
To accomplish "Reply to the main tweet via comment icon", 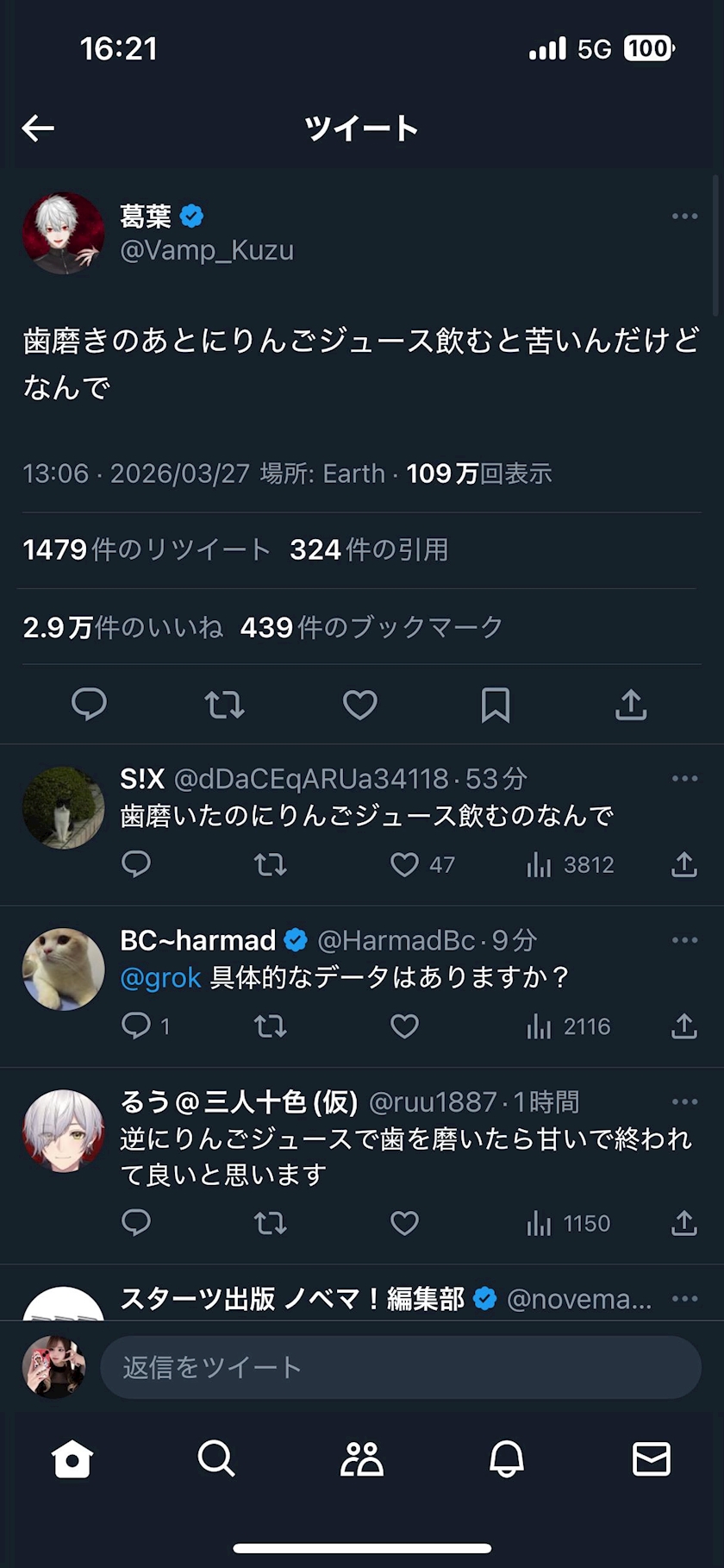I will [89, 705].
